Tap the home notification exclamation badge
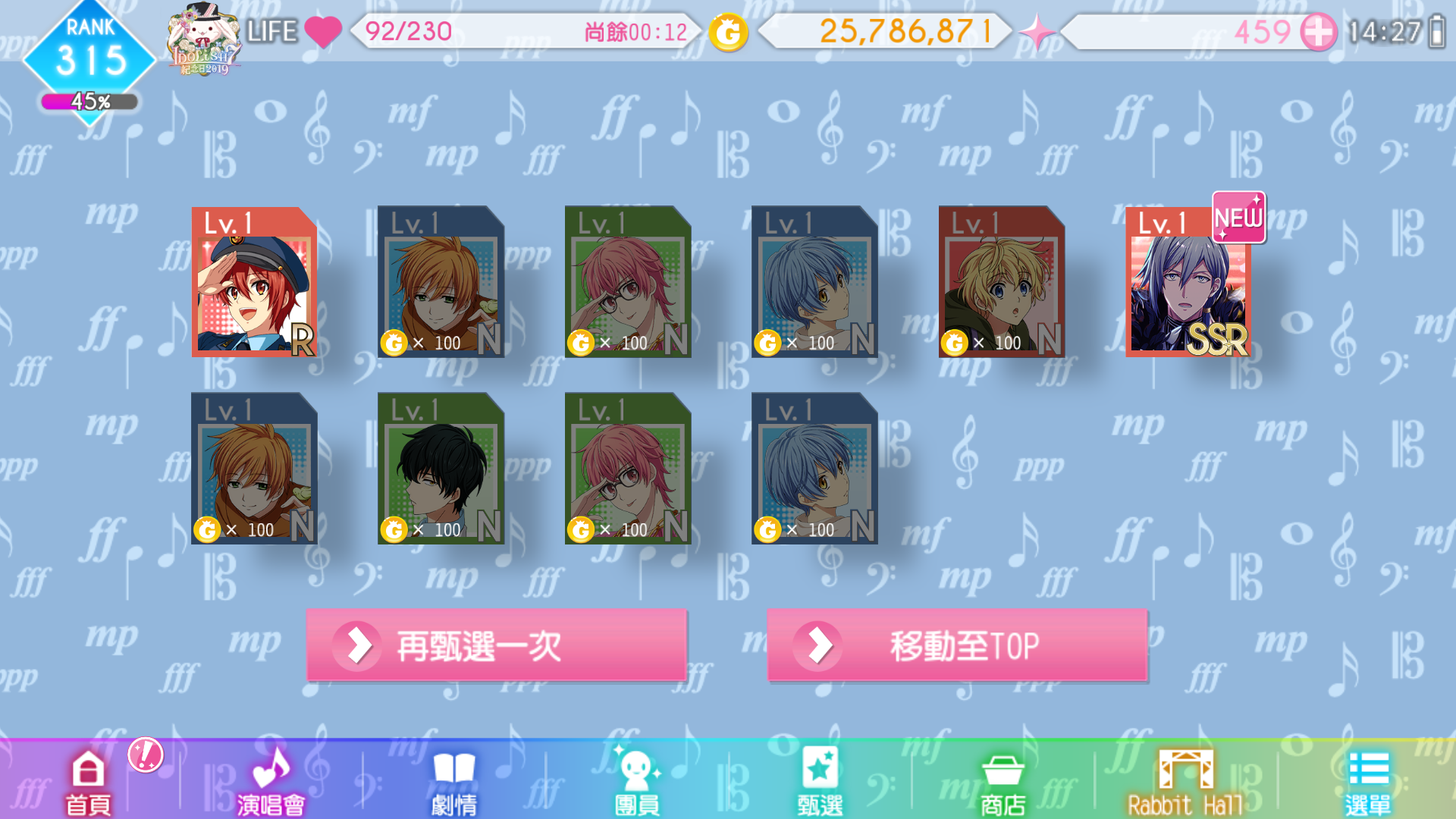Image resolution: width=1456 pixels, height=819 pixels. pos(145,755)
